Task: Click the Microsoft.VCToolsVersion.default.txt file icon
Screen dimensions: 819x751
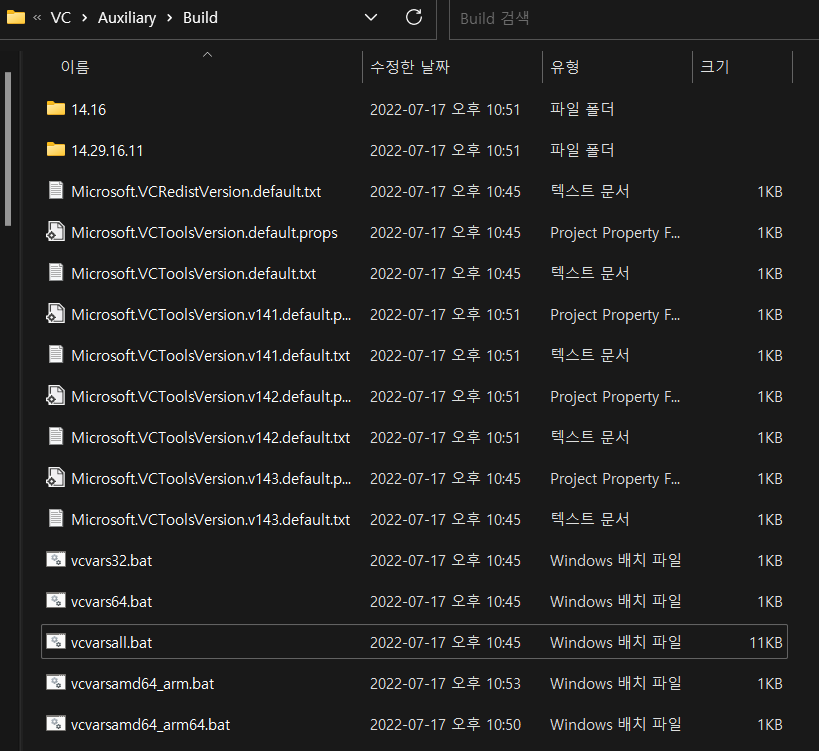Action: [x=56, y=272]
